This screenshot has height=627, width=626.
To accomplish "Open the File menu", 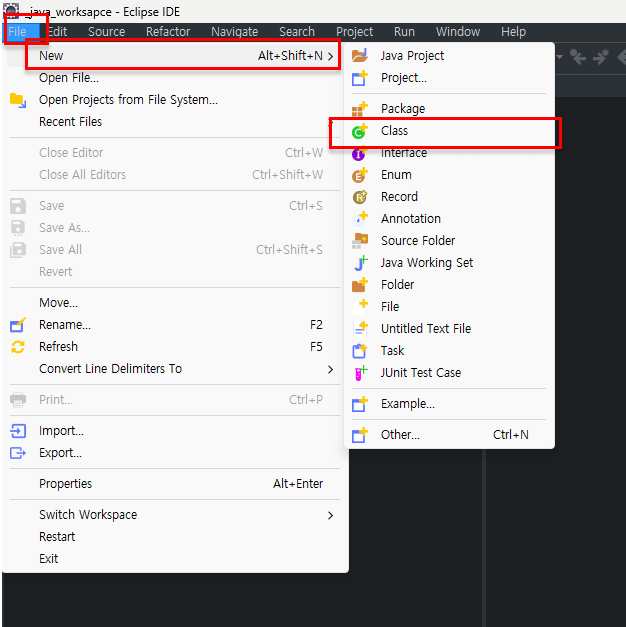I will (17, 32).
